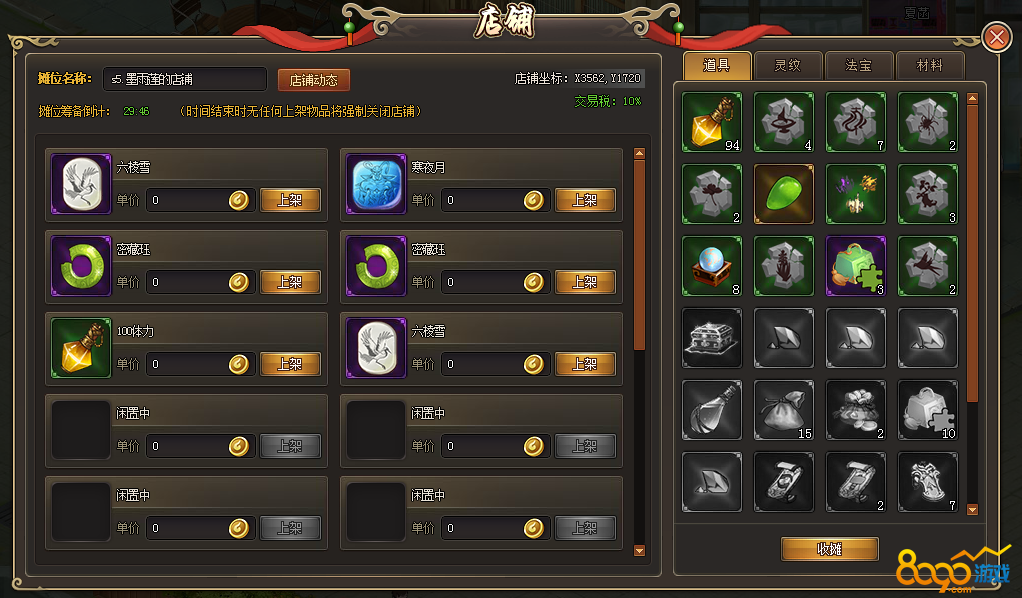Image resolution: width=1022 pixels, height=598 pixels.
Task: Click the grey money bag item with count 15
Action: pyautogui.click(x=783, y=410)
